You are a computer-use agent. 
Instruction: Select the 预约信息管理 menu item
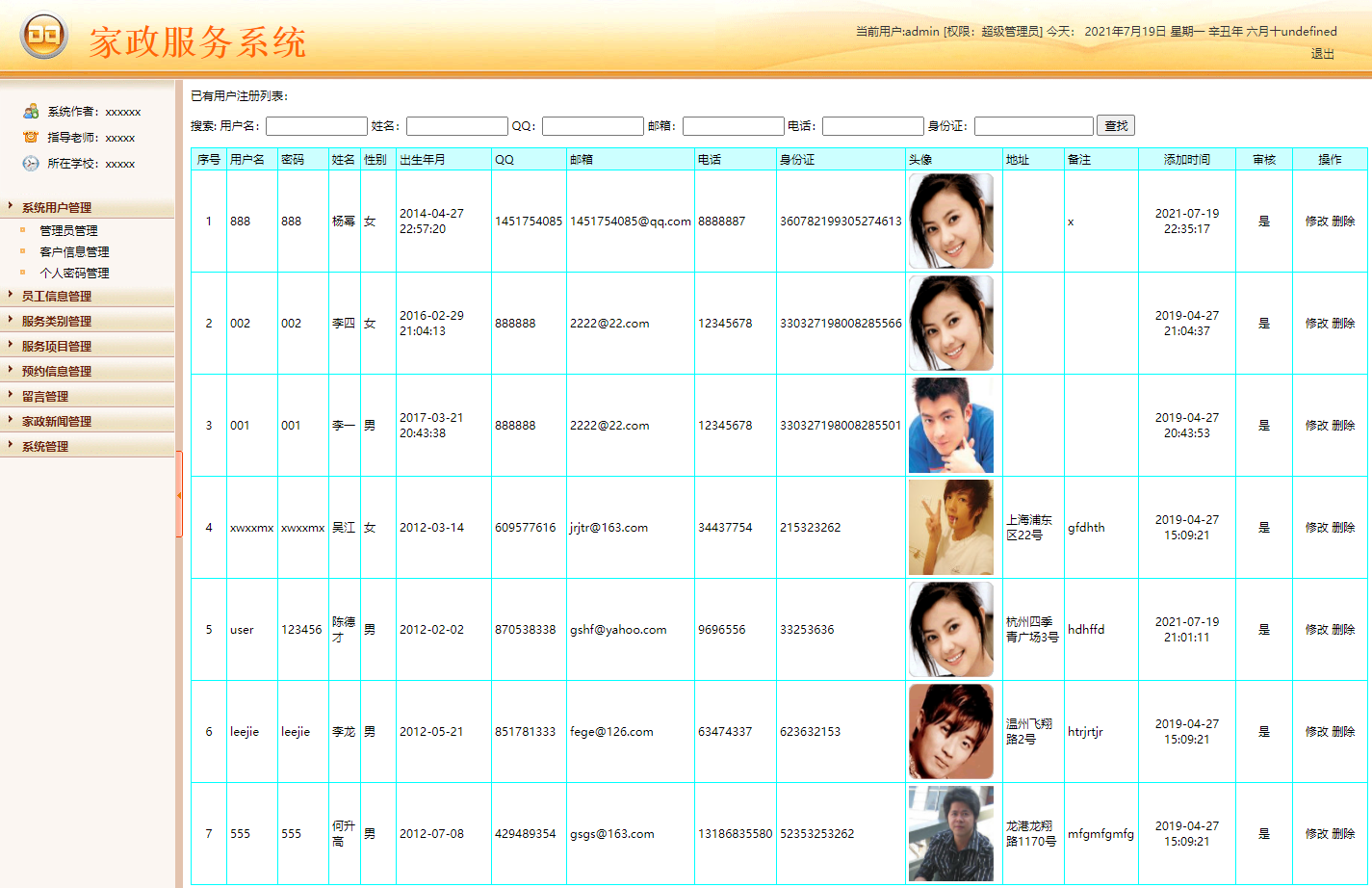tap(58, 370)
